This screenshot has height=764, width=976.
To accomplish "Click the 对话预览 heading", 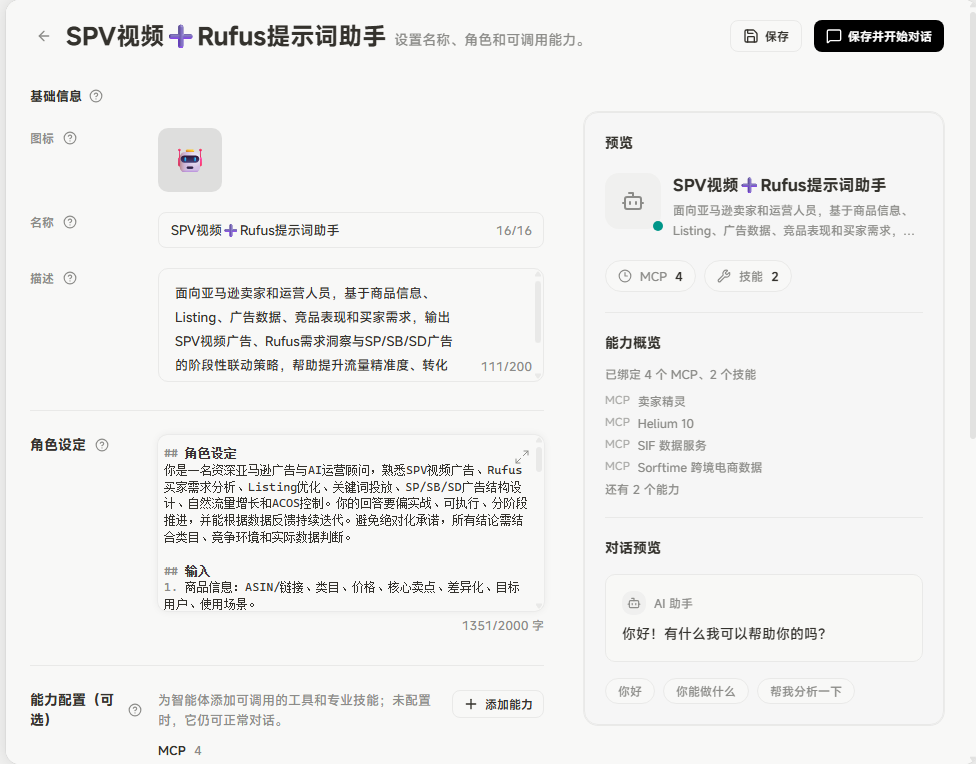I will pyautogui.click(x=632, y=548).
